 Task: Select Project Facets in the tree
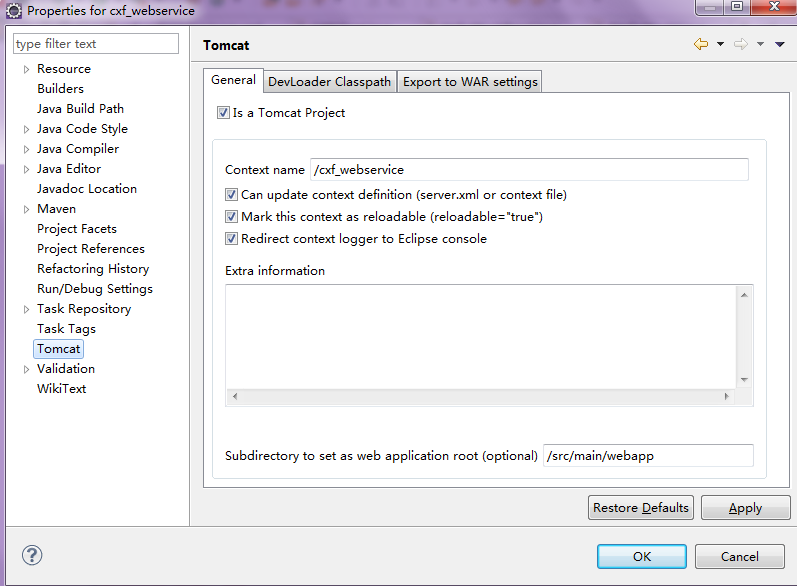[x=77, y=229]
